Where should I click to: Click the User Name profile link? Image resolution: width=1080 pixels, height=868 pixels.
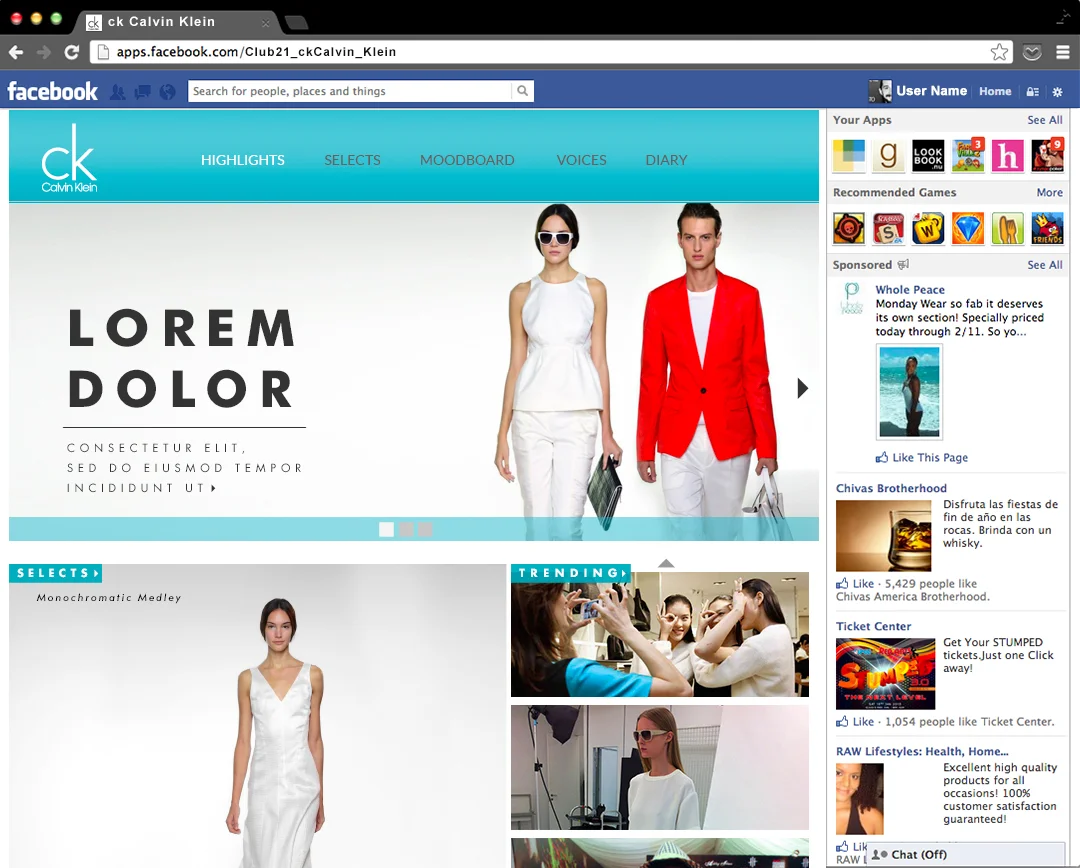[x=931, y=91]
